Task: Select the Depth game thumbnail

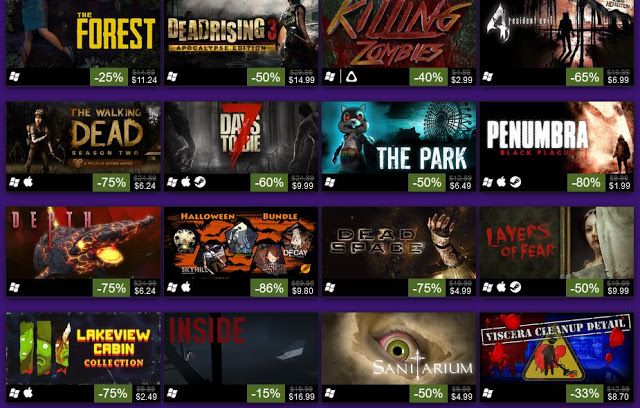Action: pos(83,243)
